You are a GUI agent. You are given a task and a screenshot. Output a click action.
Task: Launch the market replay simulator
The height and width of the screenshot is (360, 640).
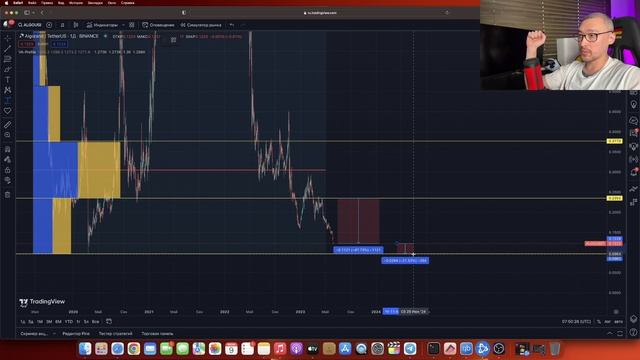coord(201,25)
